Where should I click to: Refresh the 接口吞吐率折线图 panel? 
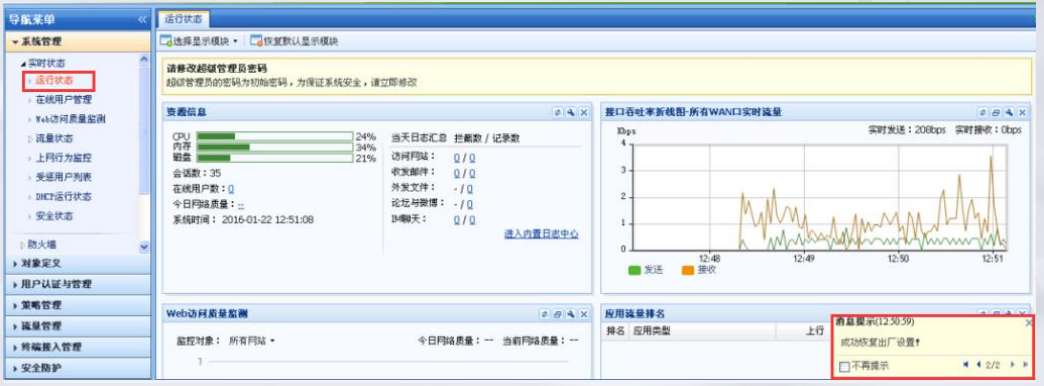point(983,112)
